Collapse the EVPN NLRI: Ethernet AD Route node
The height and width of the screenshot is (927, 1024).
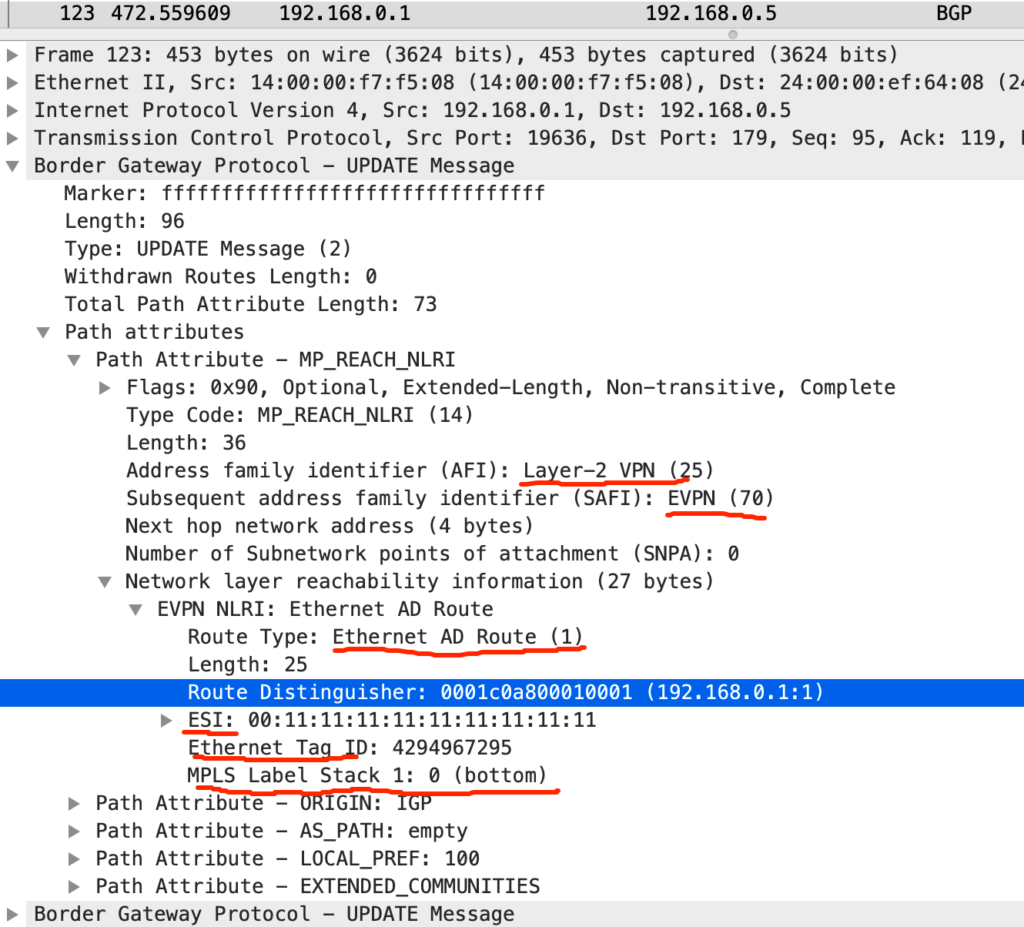click(x=136, y=609)
